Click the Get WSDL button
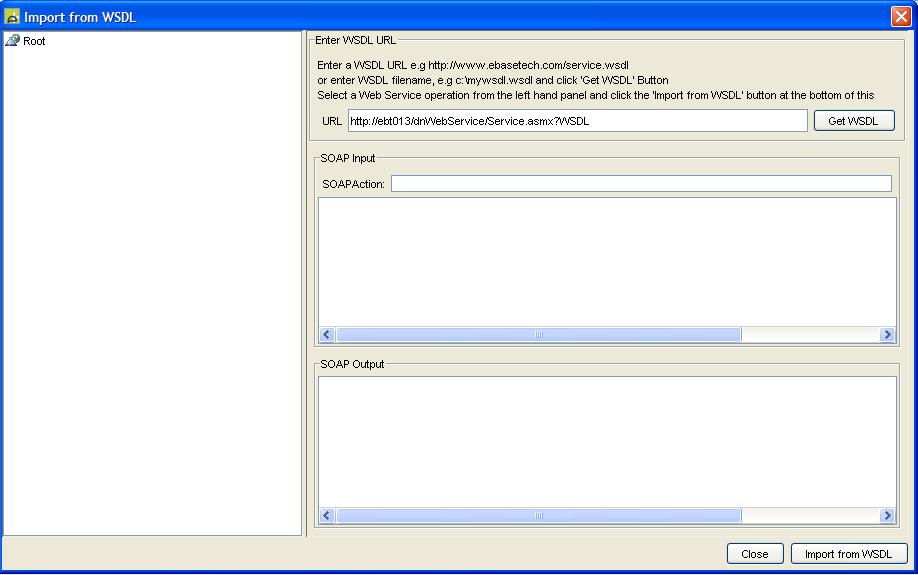 (853, 121)
